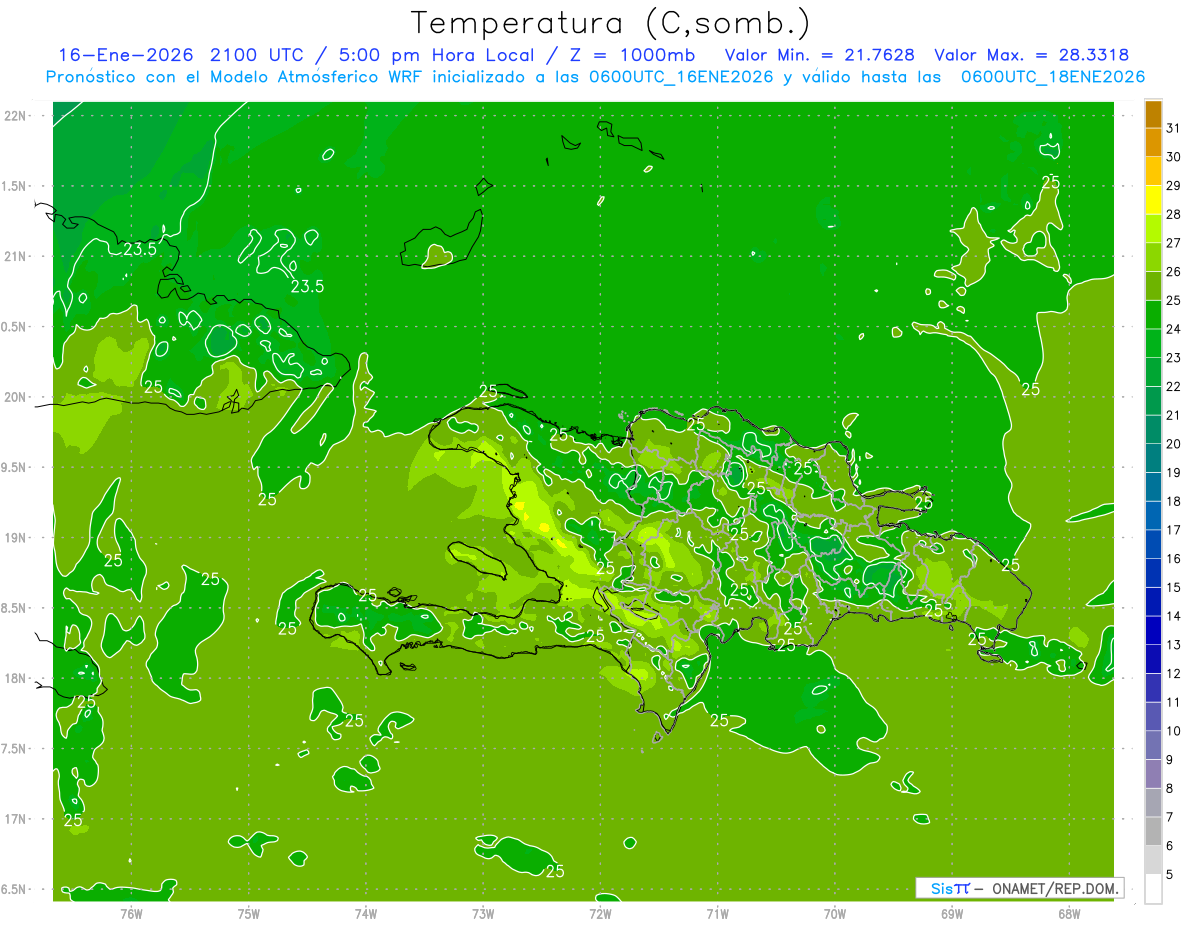Screen dimensions: 1200x927
Task: Click the '69W' longitude axis label
Action: coord(952,913)
